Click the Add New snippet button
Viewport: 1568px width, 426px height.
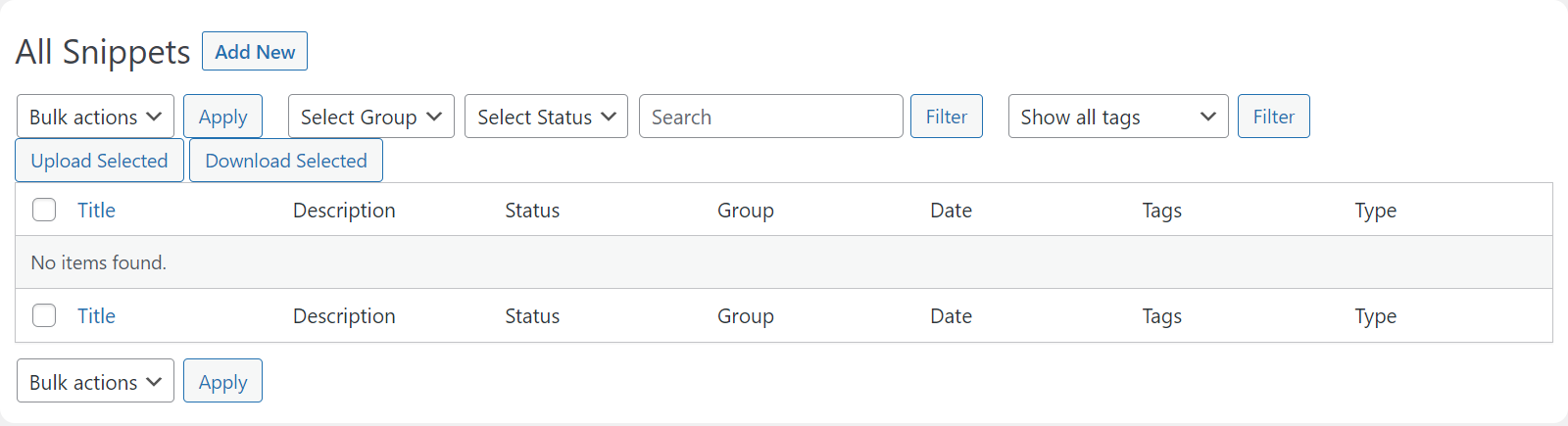point(255,52)
